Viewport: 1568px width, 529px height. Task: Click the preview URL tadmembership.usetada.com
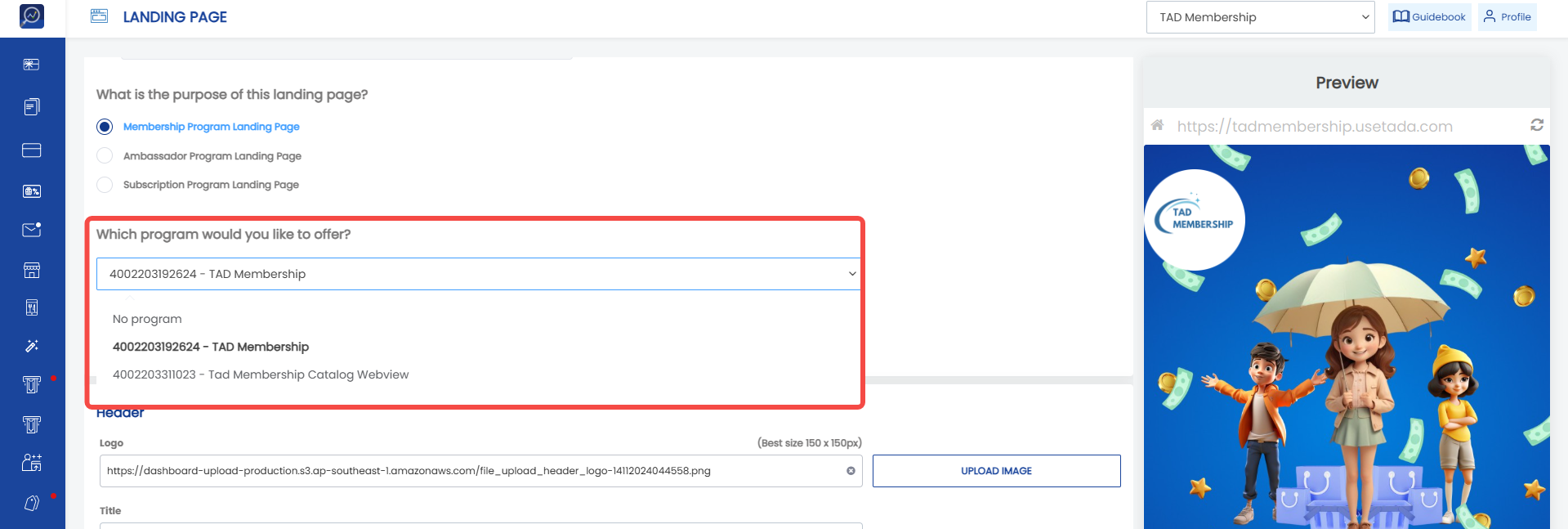pyautogui.click(x=1315, y=126)
